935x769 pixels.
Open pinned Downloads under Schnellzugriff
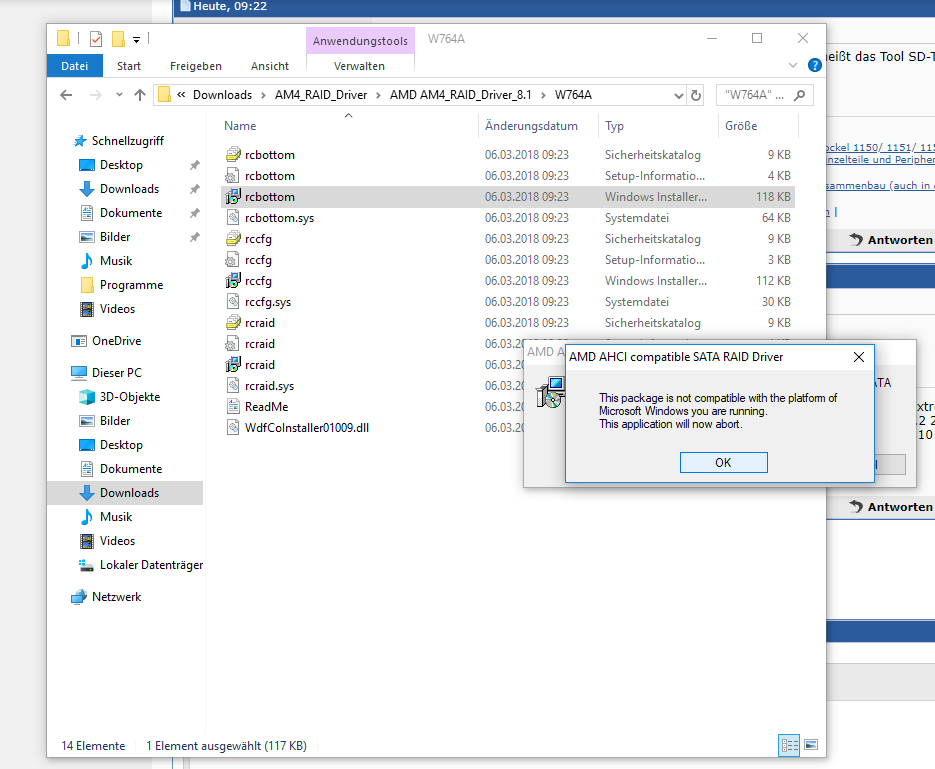(129, 188)
